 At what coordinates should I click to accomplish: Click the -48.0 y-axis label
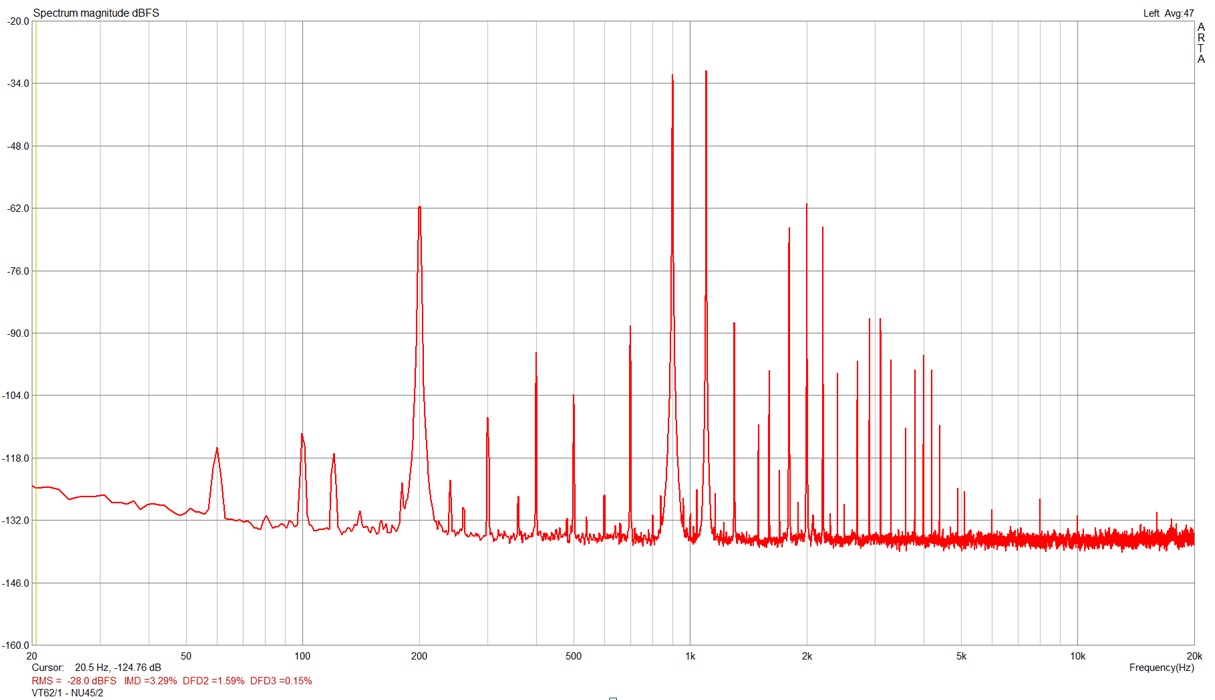pos(16,146)
